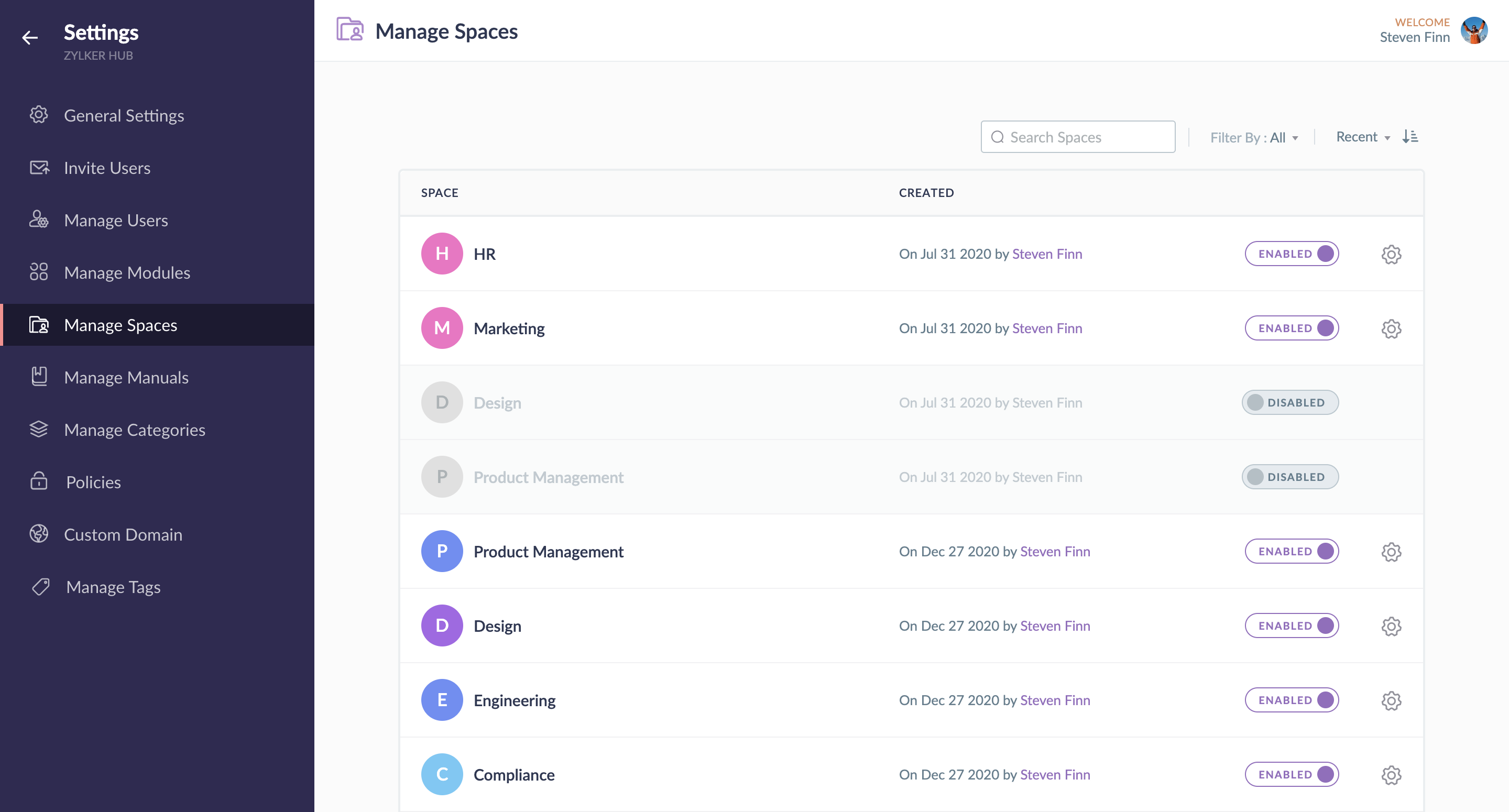Screen dimensions: 1509x812
Task: Click the General Settings gear icon
Action: coord(39,115)
